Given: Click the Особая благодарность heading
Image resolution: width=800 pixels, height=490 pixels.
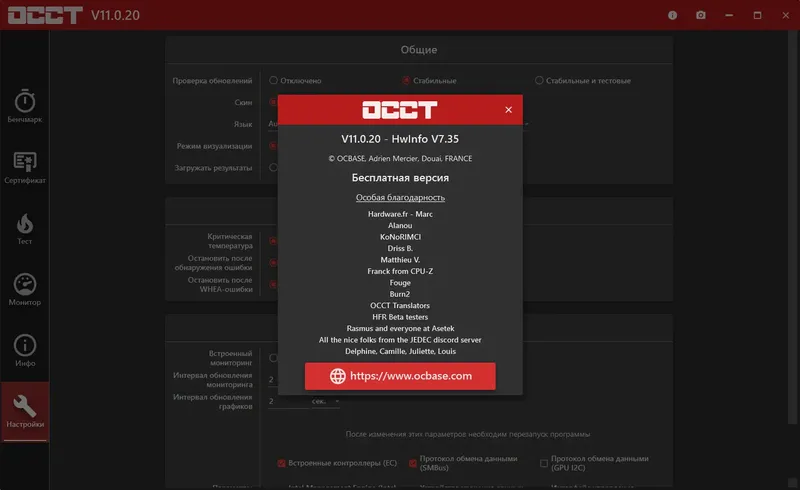Looking at the screenshot, I should pos(400,198).
